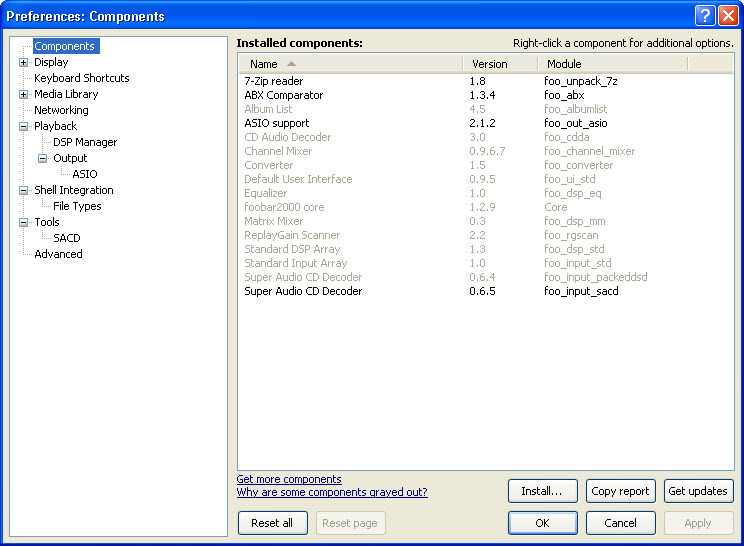Select the Matrix Mixer component
Viewport: 744px width, 546px height.
pyautogui.click(x=485, y=221)
